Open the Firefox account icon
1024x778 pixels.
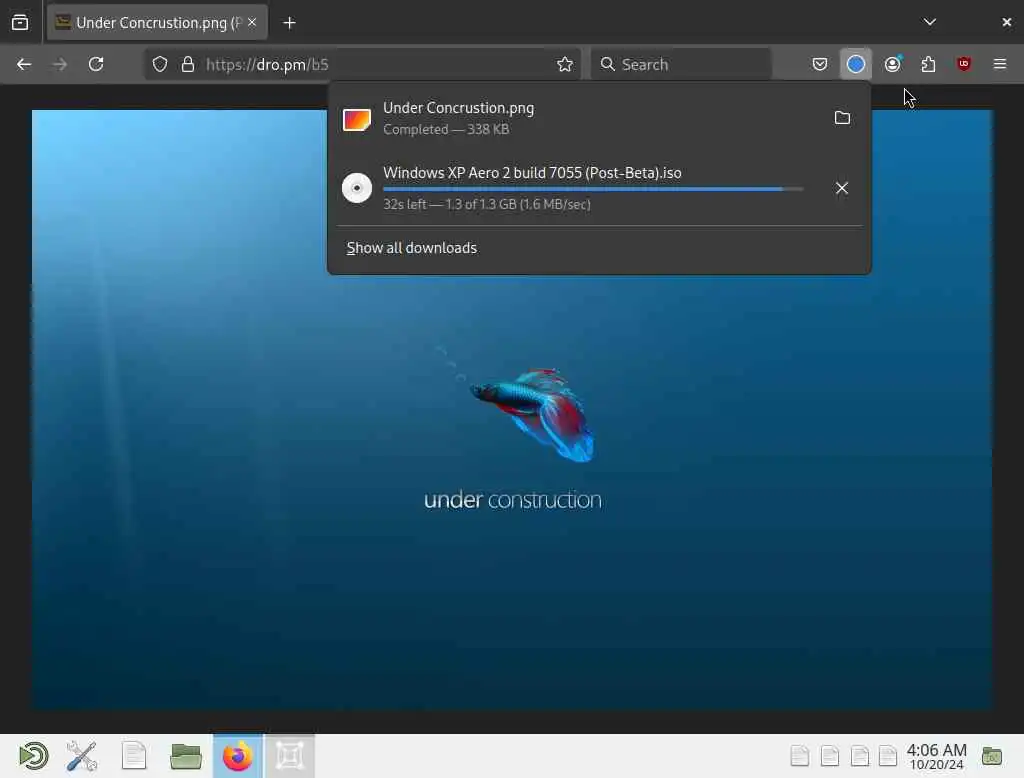click(893, 64)
